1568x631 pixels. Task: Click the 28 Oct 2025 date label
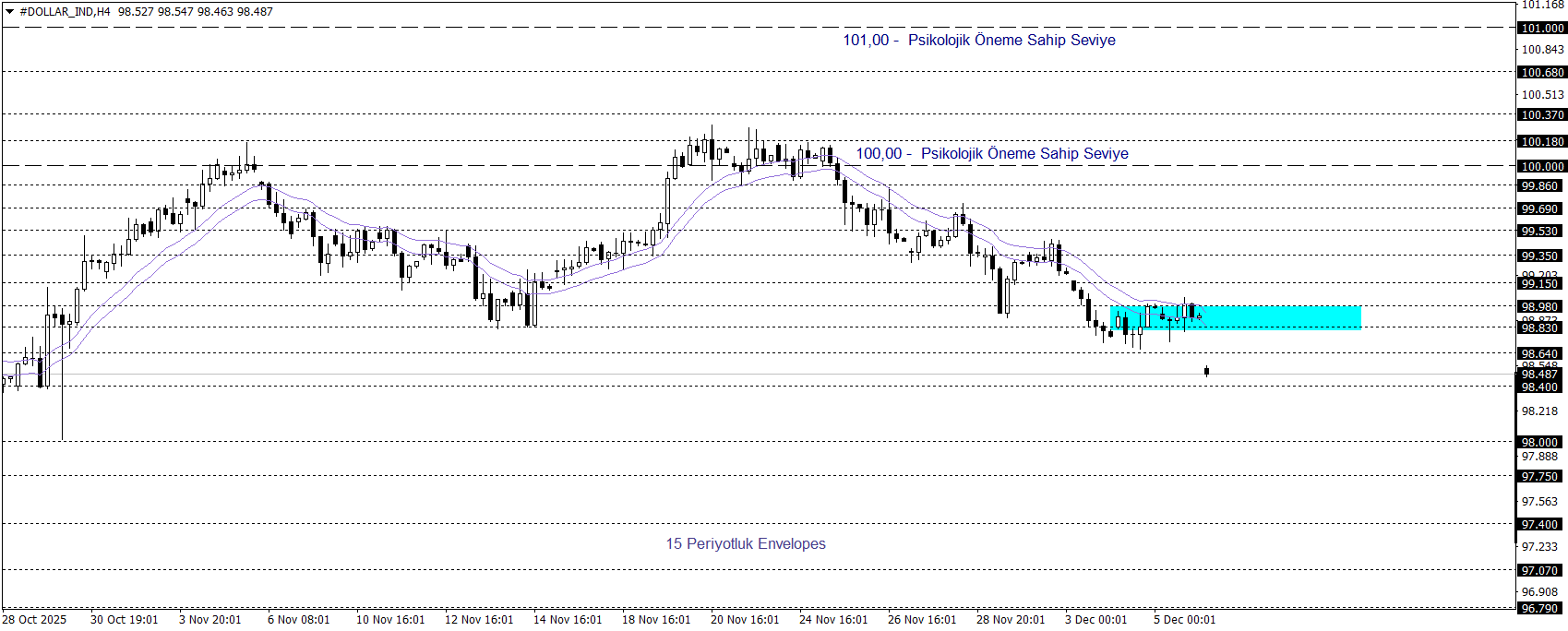click(x=35, y=620)
